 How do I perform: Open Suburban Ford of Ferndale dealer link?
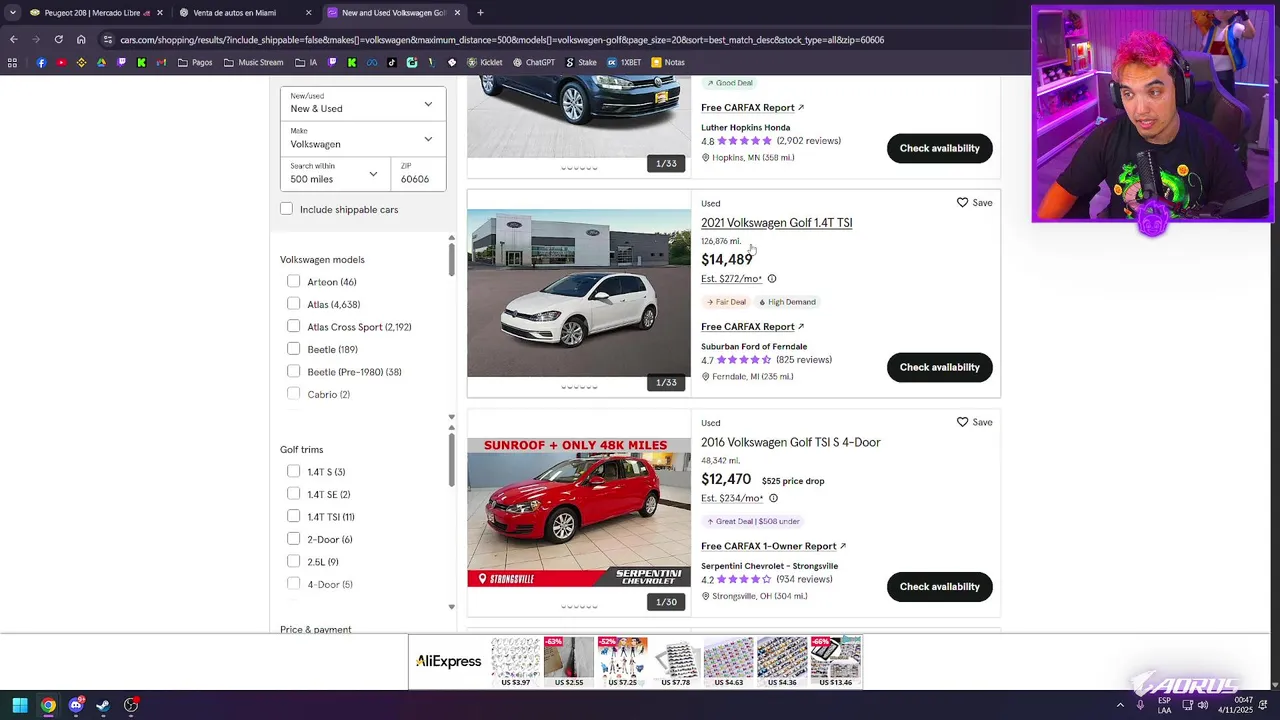click(754, 346)
